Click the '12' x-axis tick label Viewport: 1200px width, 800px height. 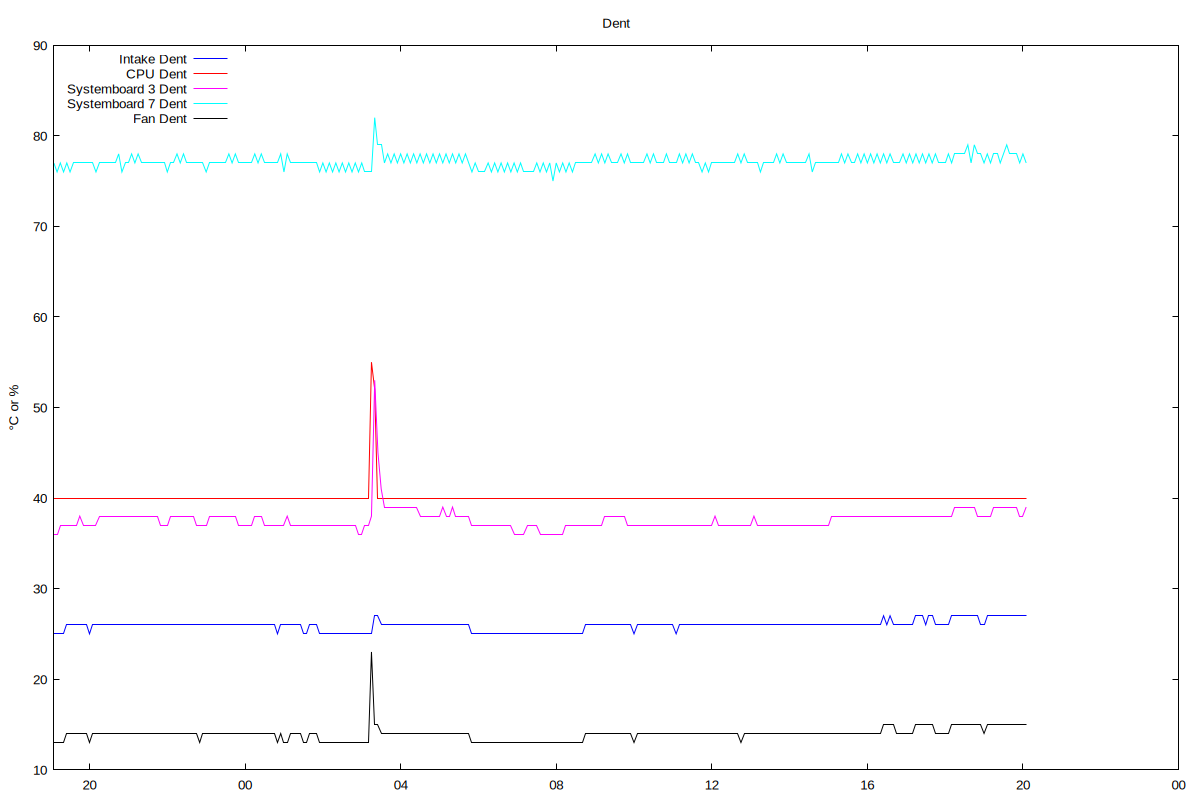coord(711,785)
